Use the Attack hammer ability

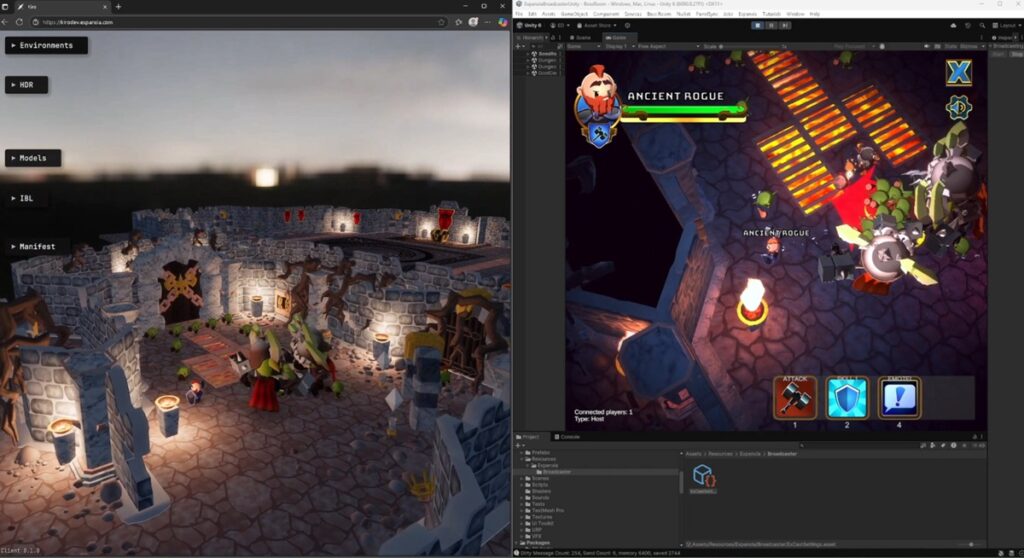click(x=795, y=397)
